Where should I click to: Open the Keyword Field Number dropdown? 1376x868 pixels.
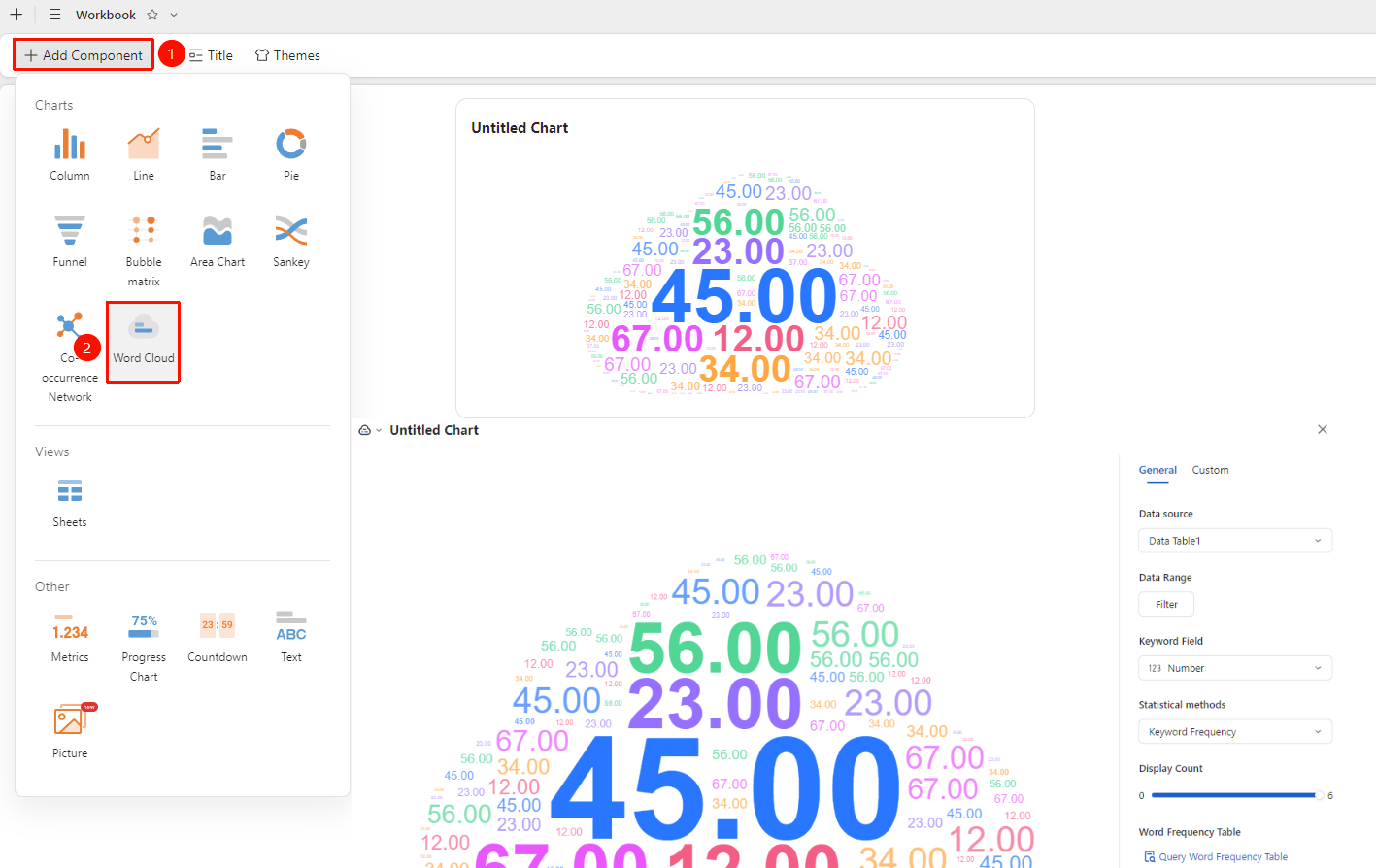point(1235,668)
